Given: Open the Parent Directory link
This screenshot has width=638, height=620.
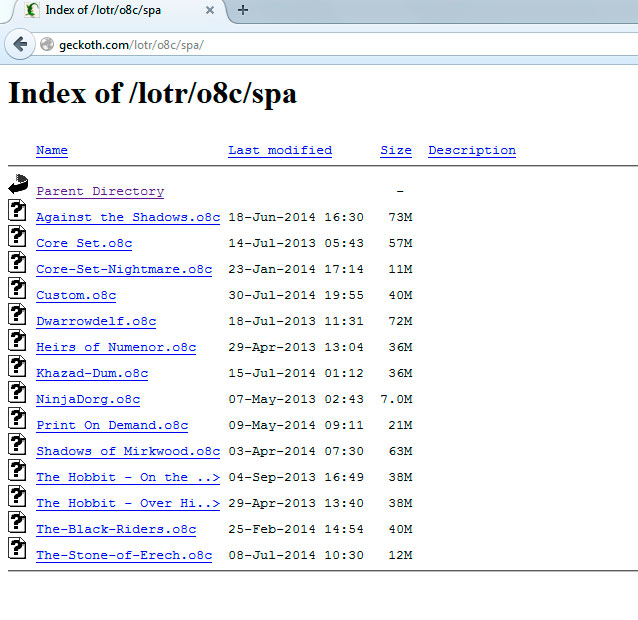Looking at the screenshot, I should click(100, 191).
